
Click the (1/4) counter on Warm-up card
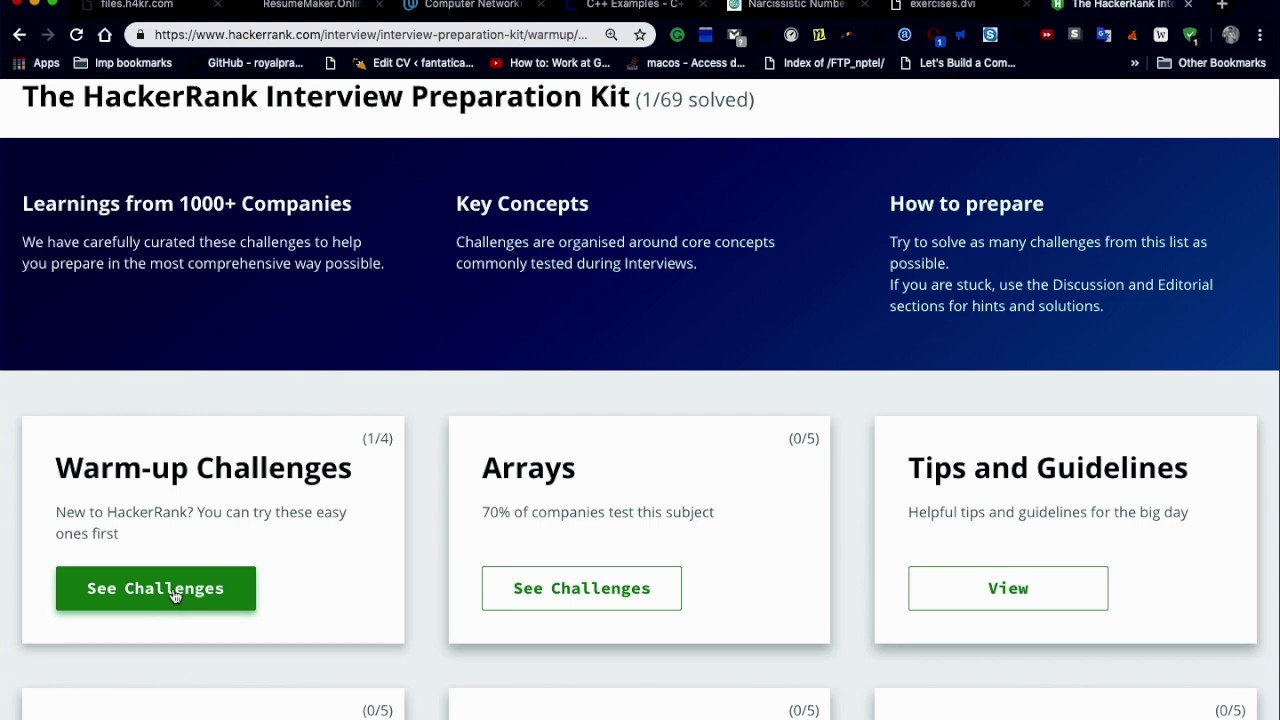[378, 438]
